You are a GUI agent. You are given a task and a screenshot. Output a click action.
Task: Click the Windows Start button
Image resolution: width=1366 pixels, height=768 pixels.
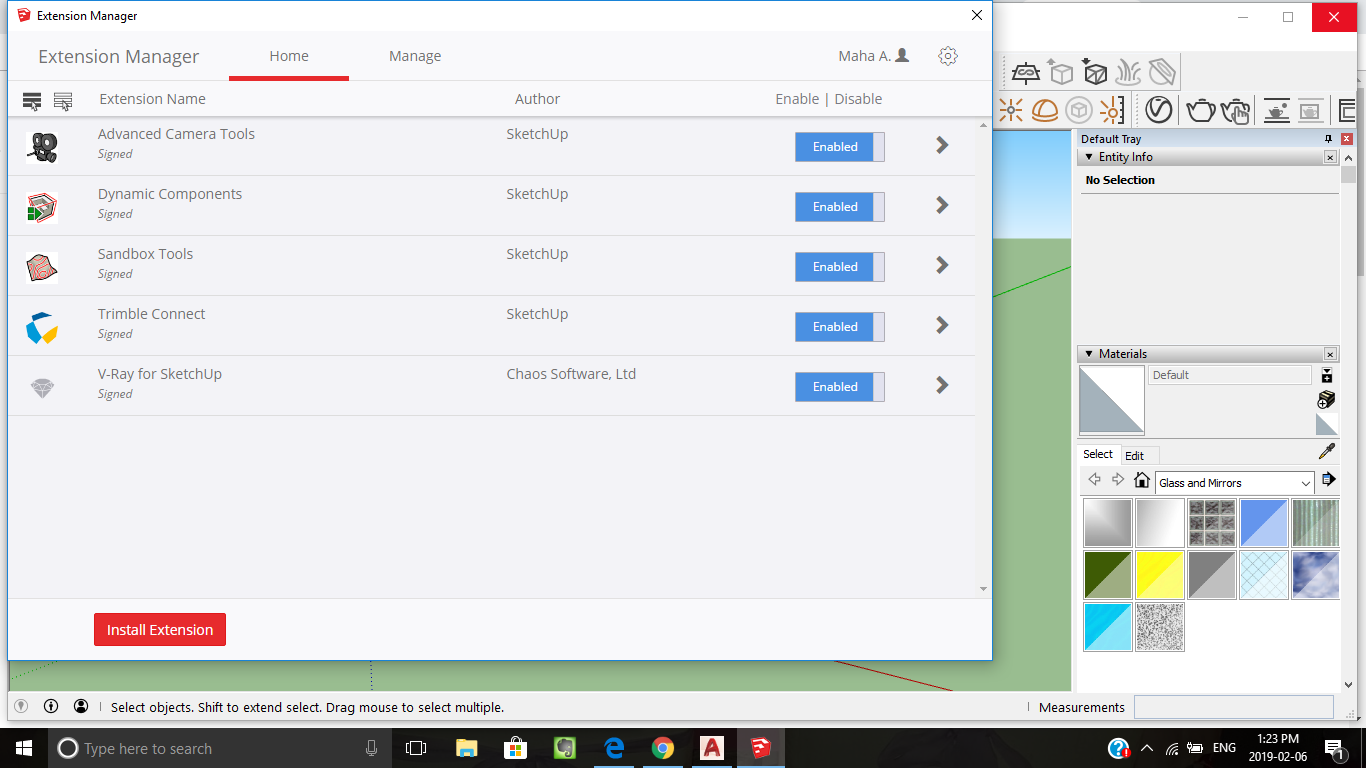tap(24, 748)
